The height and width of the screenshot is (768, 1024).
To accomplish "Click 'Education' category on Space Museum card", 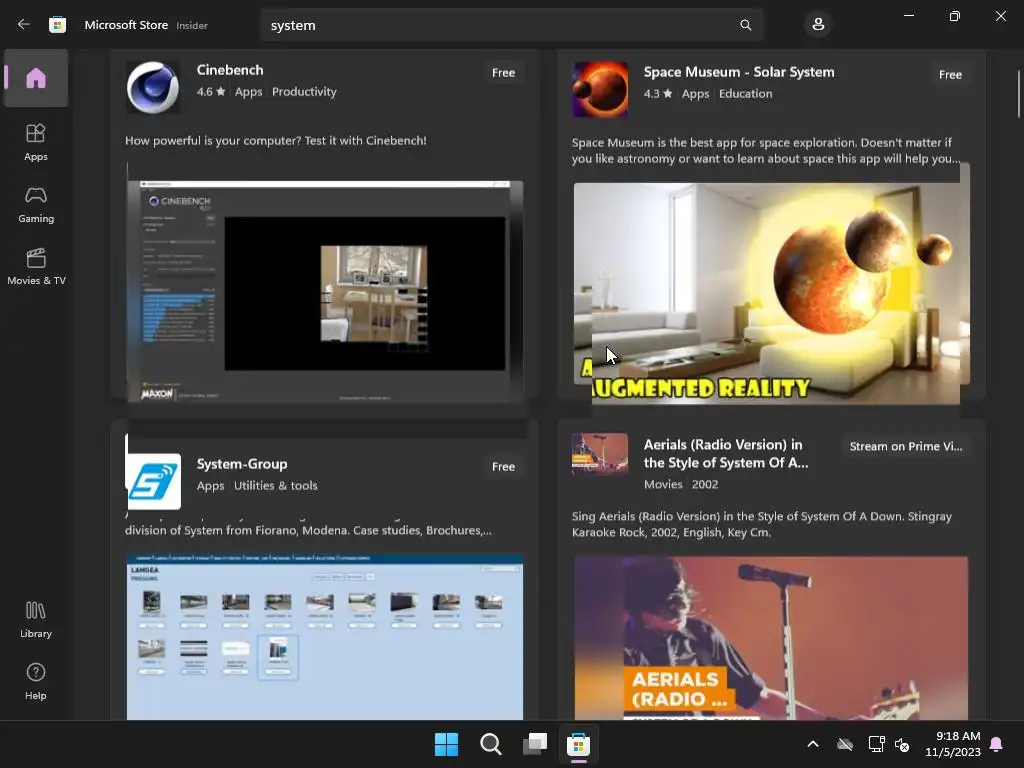I will (x=745, y=93).
